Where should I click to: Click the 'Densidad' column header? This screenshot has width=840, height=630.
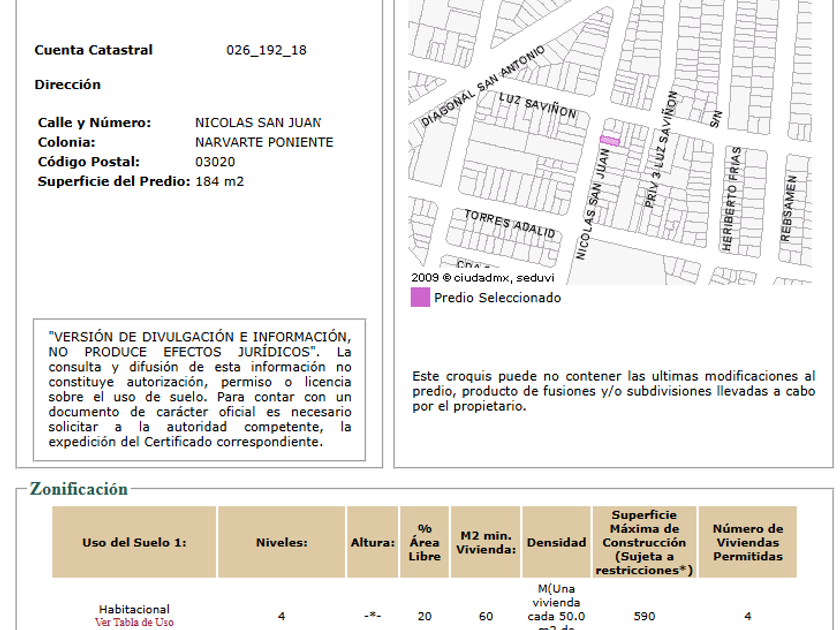pos(556,542)
